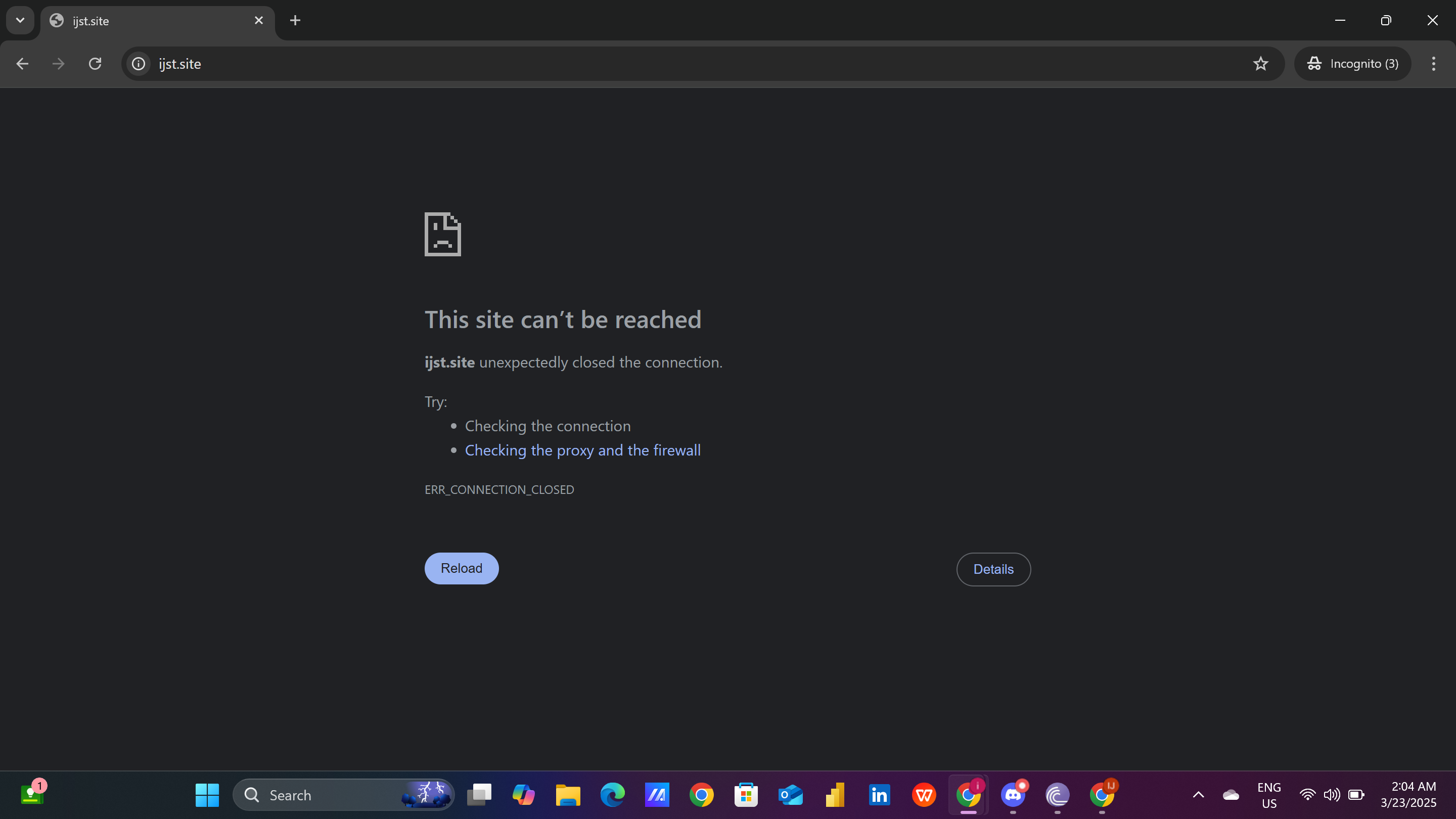
Task: Open Discord from the taskbar
Action: tap(1013, 795)
